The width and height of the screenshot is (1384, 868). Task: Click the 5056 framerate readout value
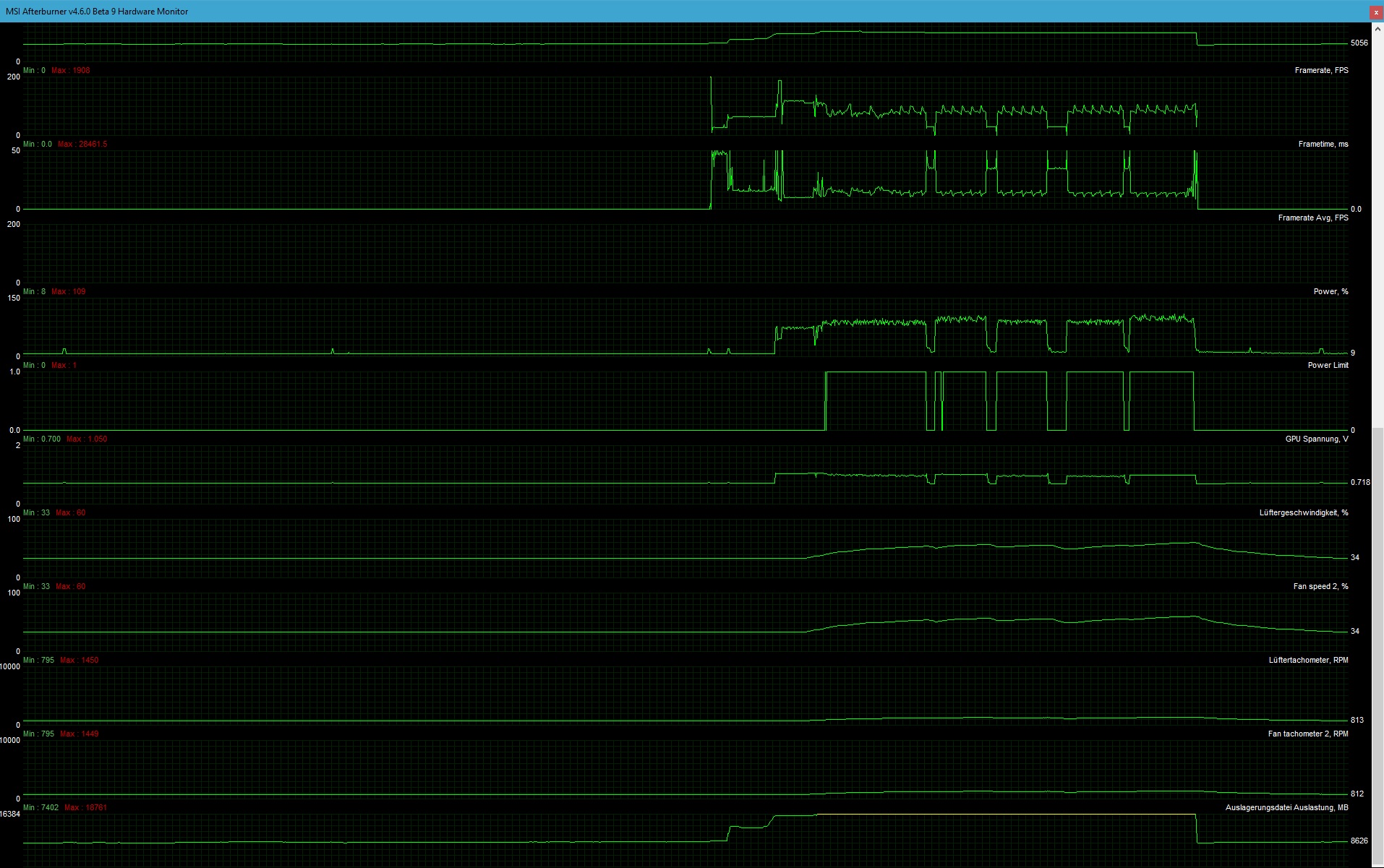(1359, 43)
